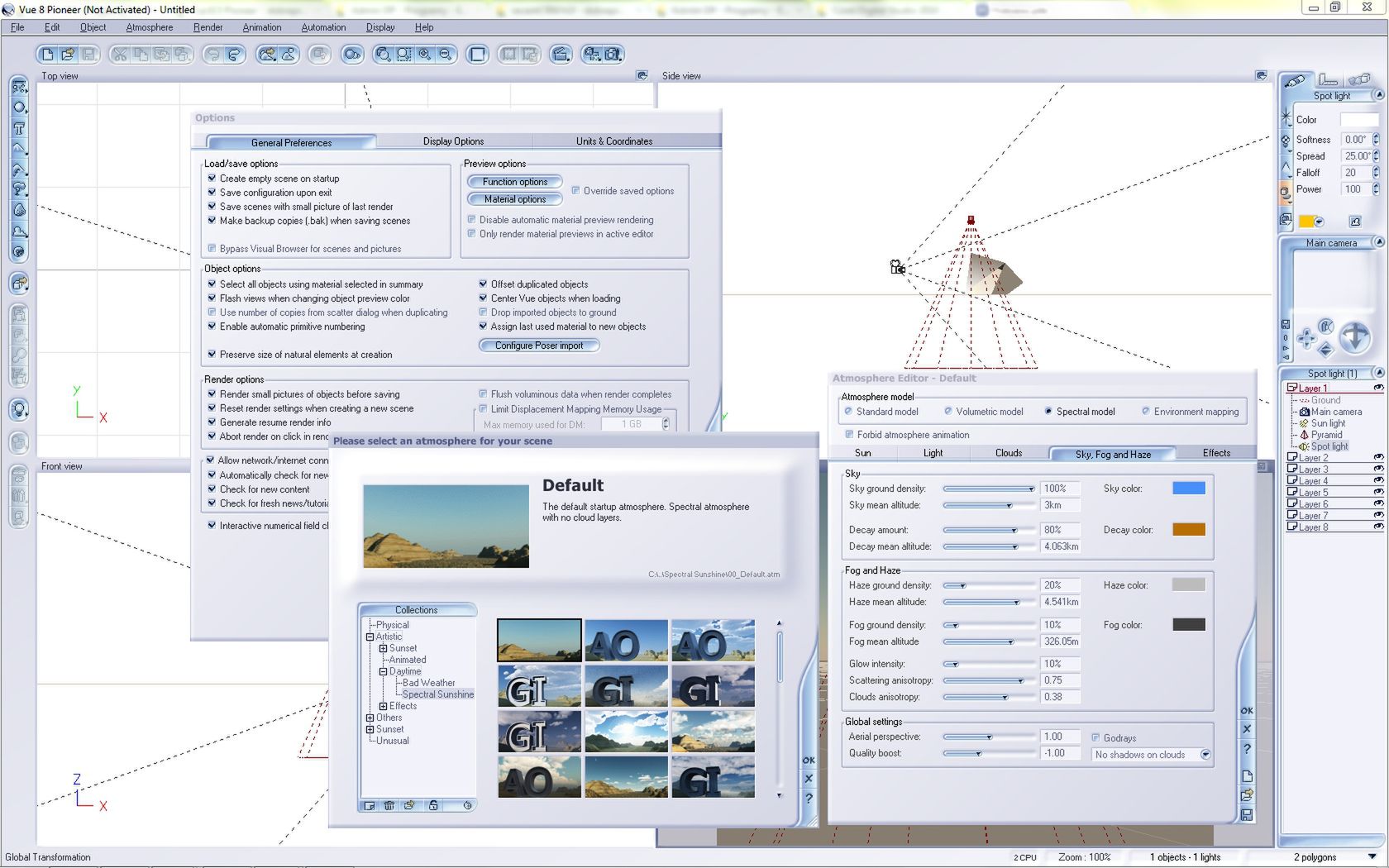This screenshot has width=1389, height=868.
Task: Click the Open scene folder toolbar icon
Action: coord(68,55)
